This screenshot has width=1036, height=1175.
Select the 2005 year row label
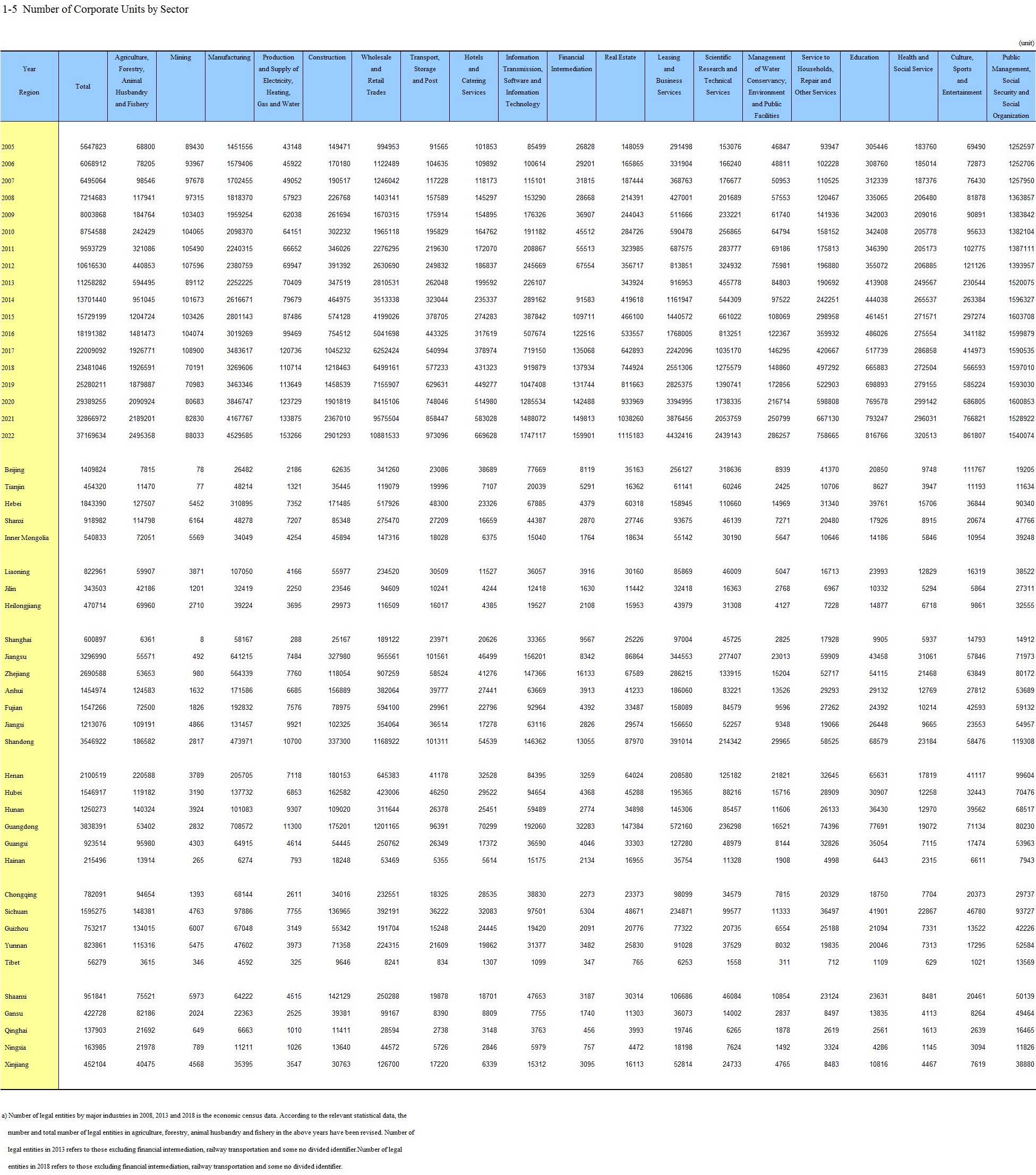[8, 147]
